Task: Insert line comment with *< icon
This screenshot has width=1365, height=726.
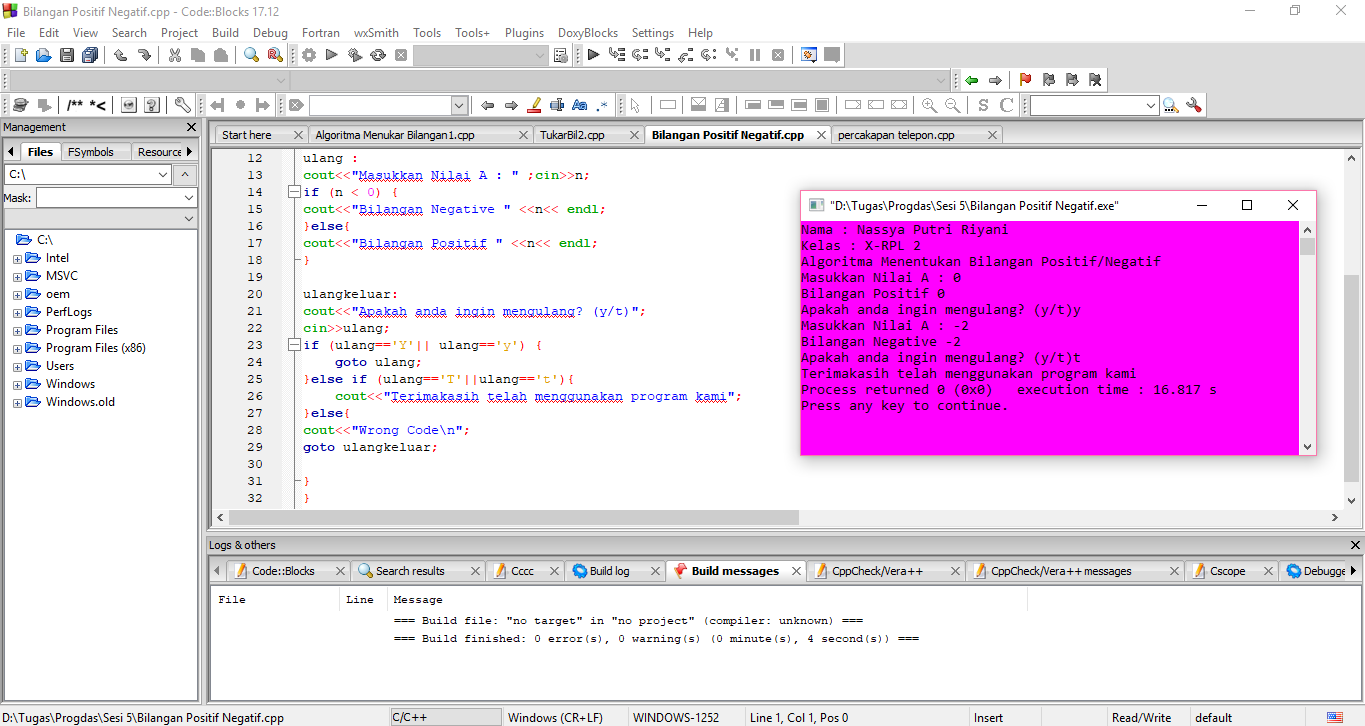Action: (x=98, y=105)
